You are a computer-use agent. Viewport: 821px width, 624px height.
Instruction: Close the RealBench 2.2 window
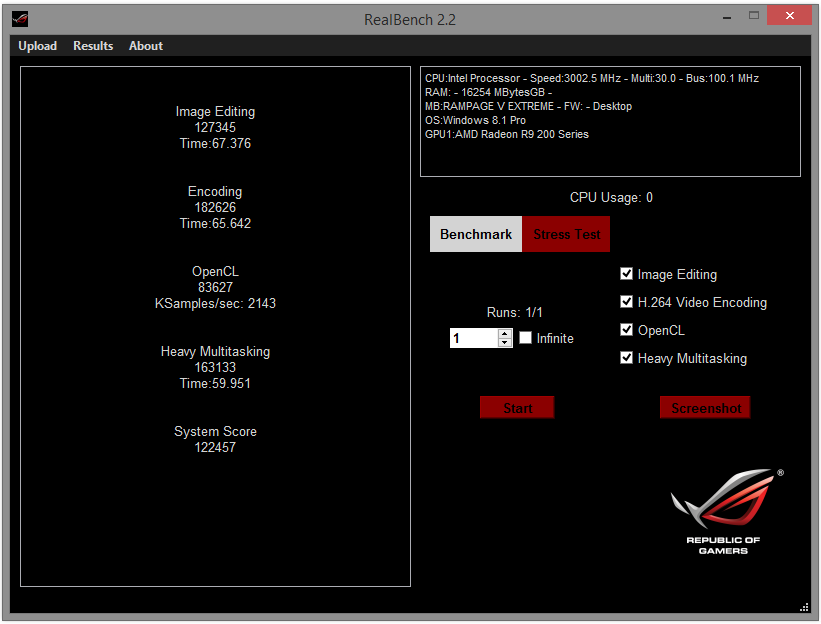tap(789, 16)
